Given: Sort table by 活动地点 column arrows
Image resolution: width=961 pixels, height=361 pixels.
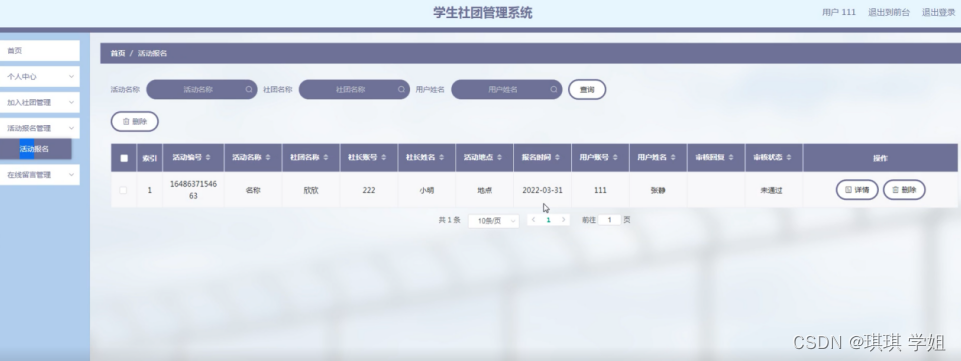Looking at the screenshot, I should coord(499,158).
